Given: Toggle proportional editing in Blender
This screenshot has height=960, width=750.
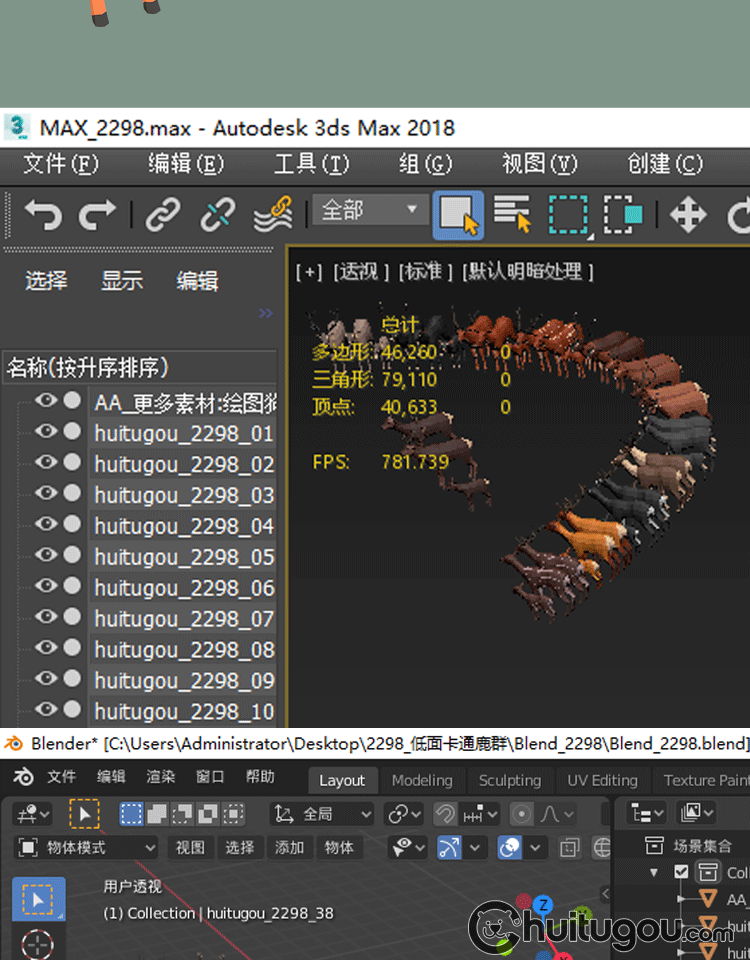Looking at the screenshot, I should click(522, 814).
